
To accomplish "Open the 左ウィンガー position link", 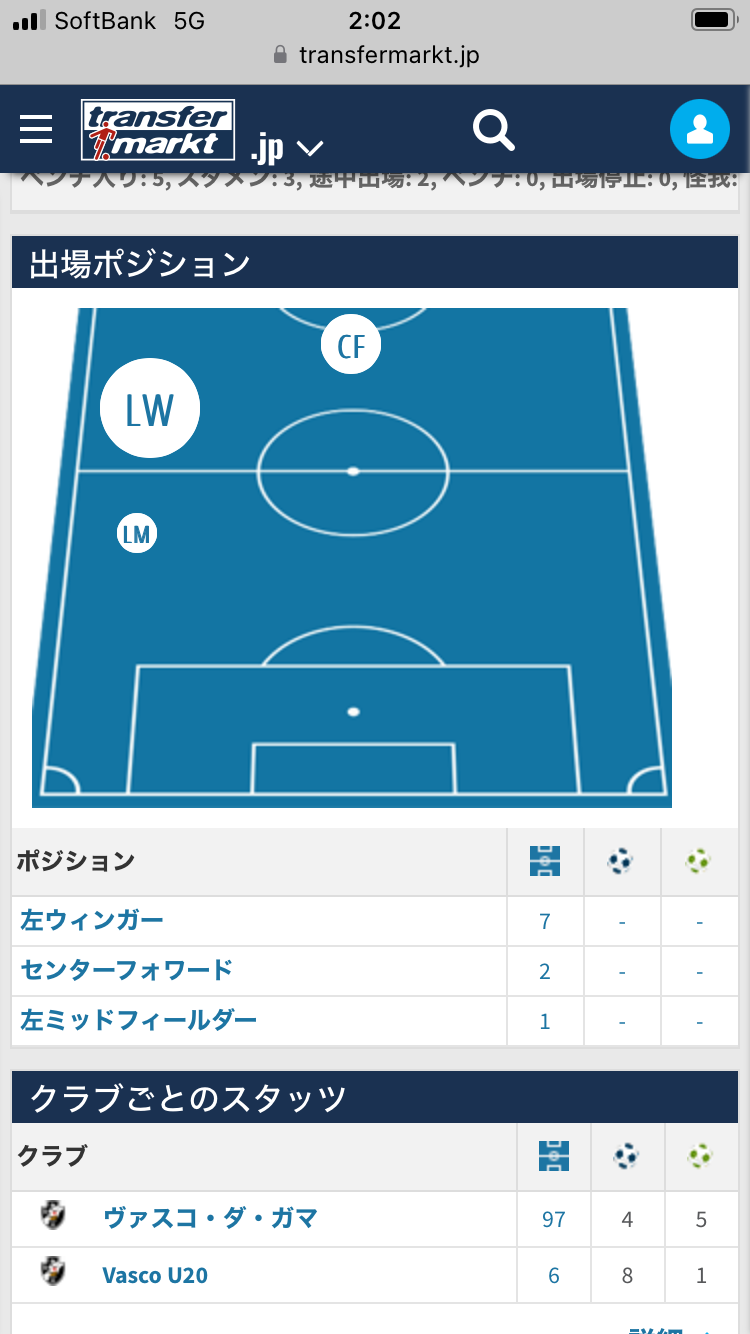I will [92, 920].
